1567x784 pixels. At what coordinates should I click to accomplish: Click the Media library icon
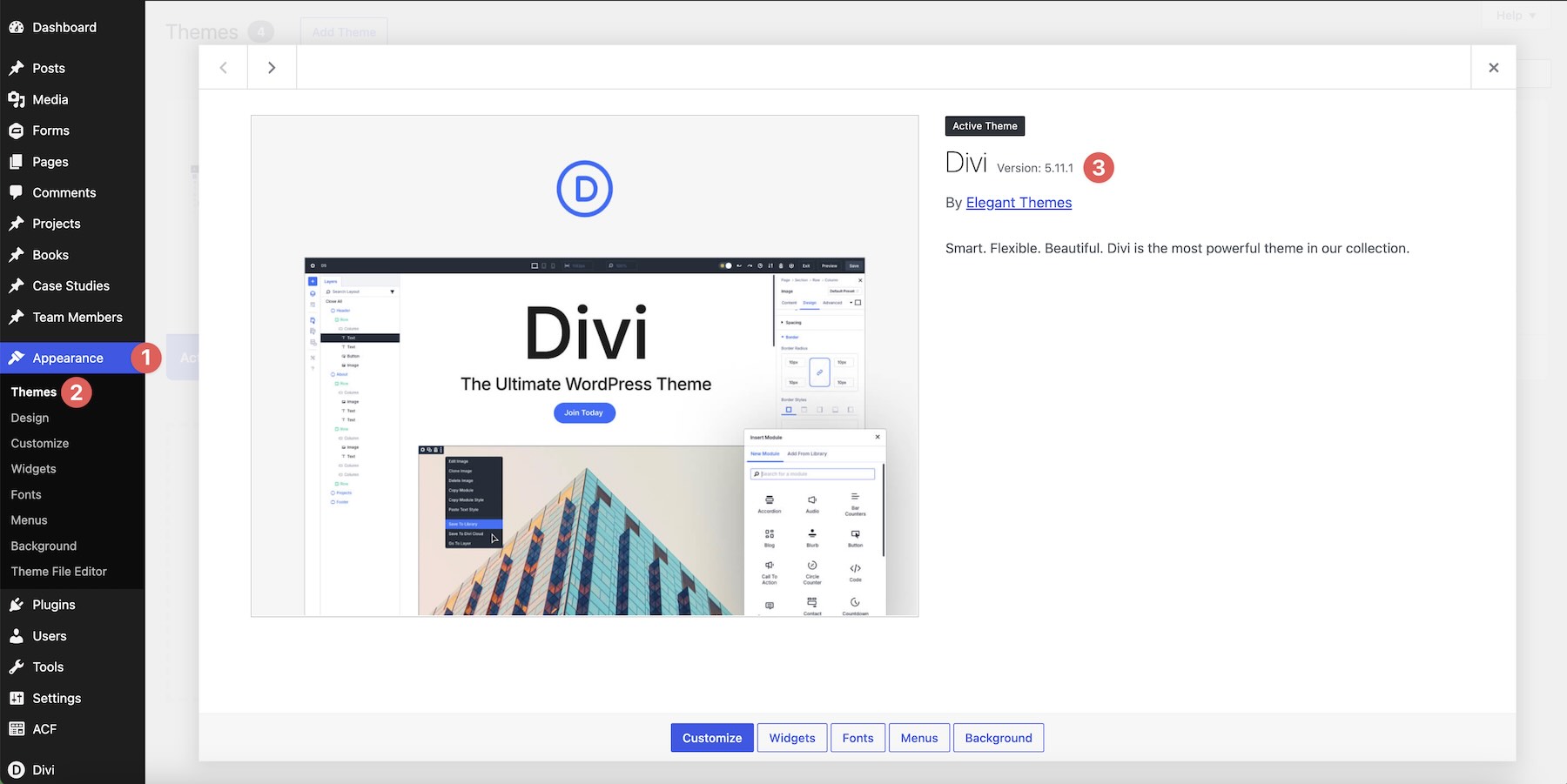(16, 99)
